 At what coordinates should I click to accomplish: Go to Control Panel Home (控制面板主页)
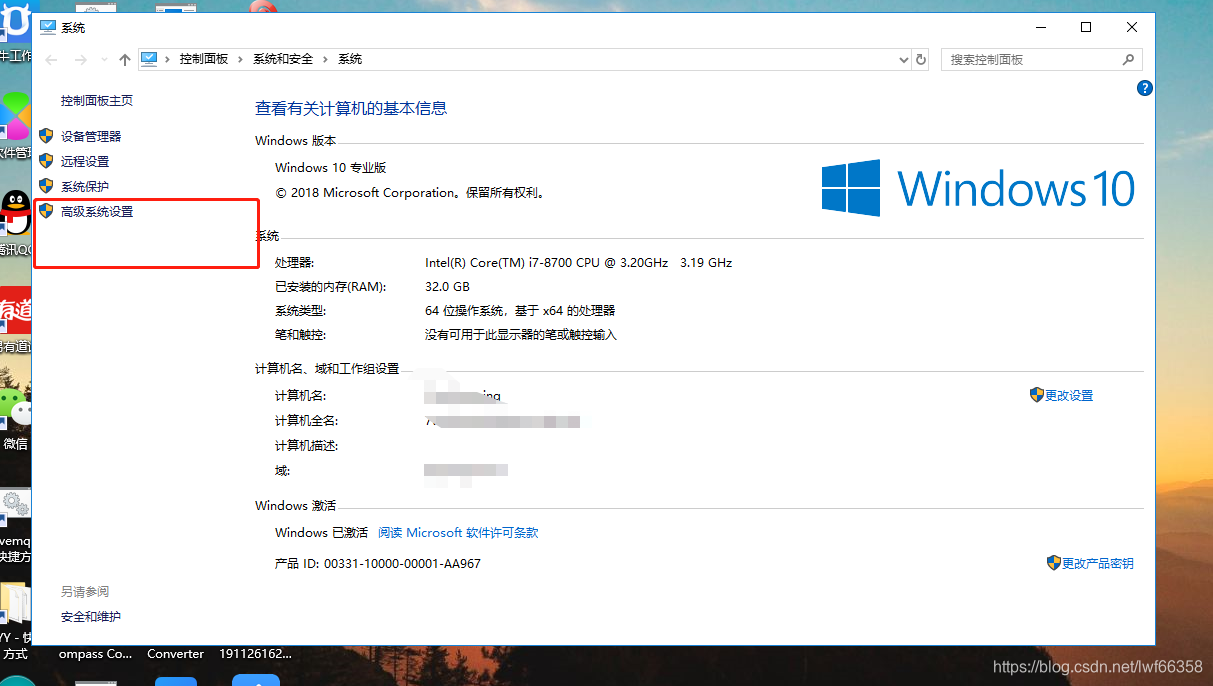(97, 101)
